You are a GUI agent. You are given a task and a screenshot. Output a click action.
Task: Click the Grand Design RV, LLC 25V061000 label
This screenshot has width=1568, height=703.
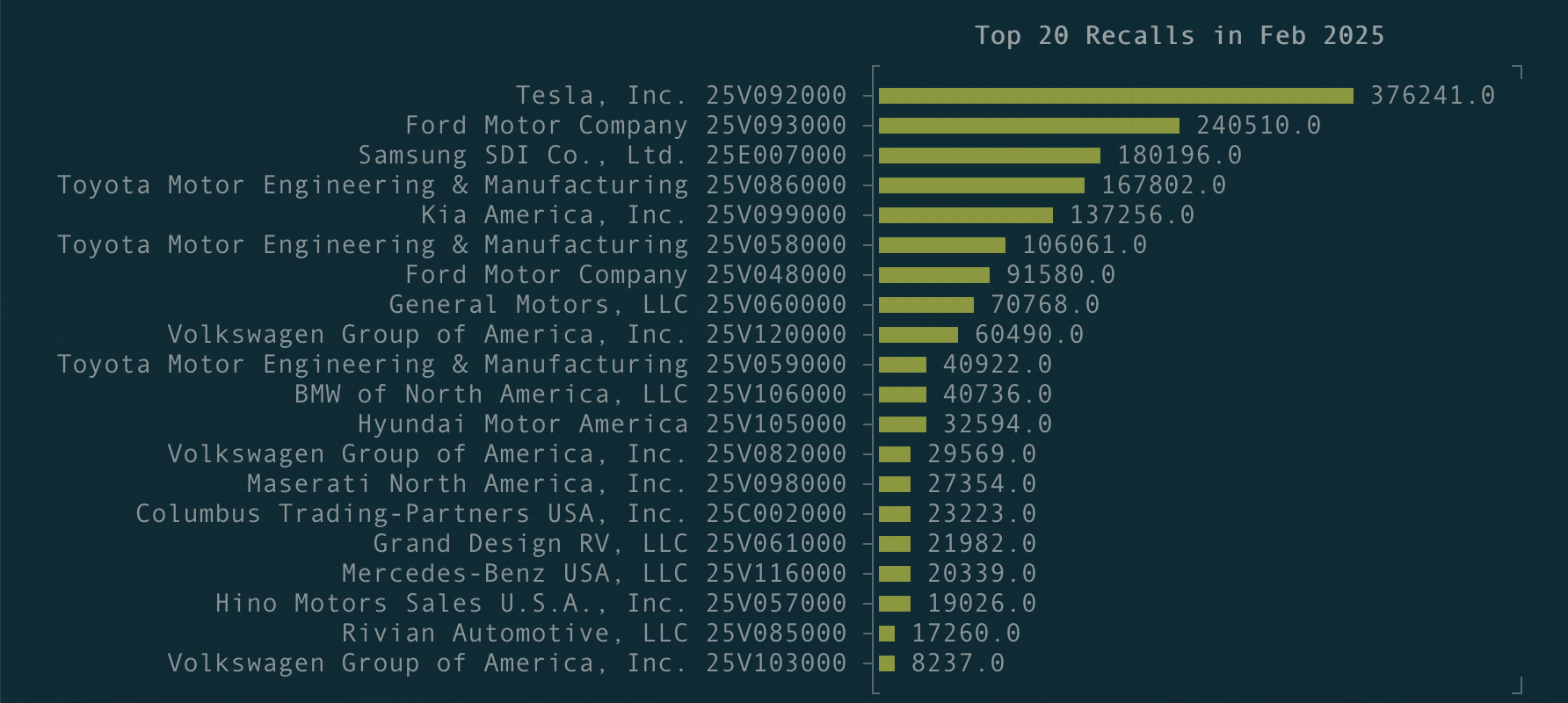click(x=610, y=543)
